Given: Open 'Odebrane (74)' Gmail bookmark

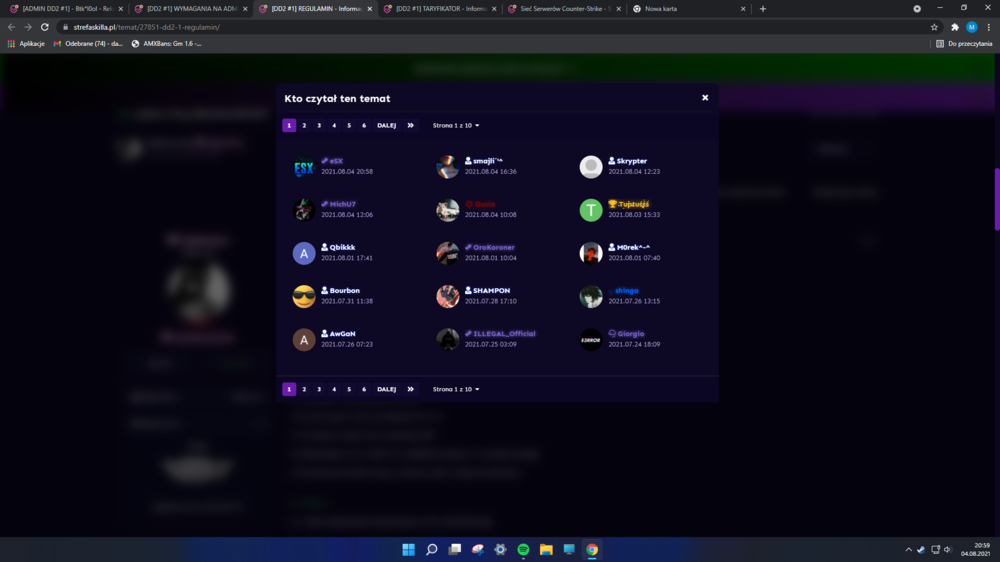Looking at the screenshot, I should pyautogui.click(x=88, y=43).
